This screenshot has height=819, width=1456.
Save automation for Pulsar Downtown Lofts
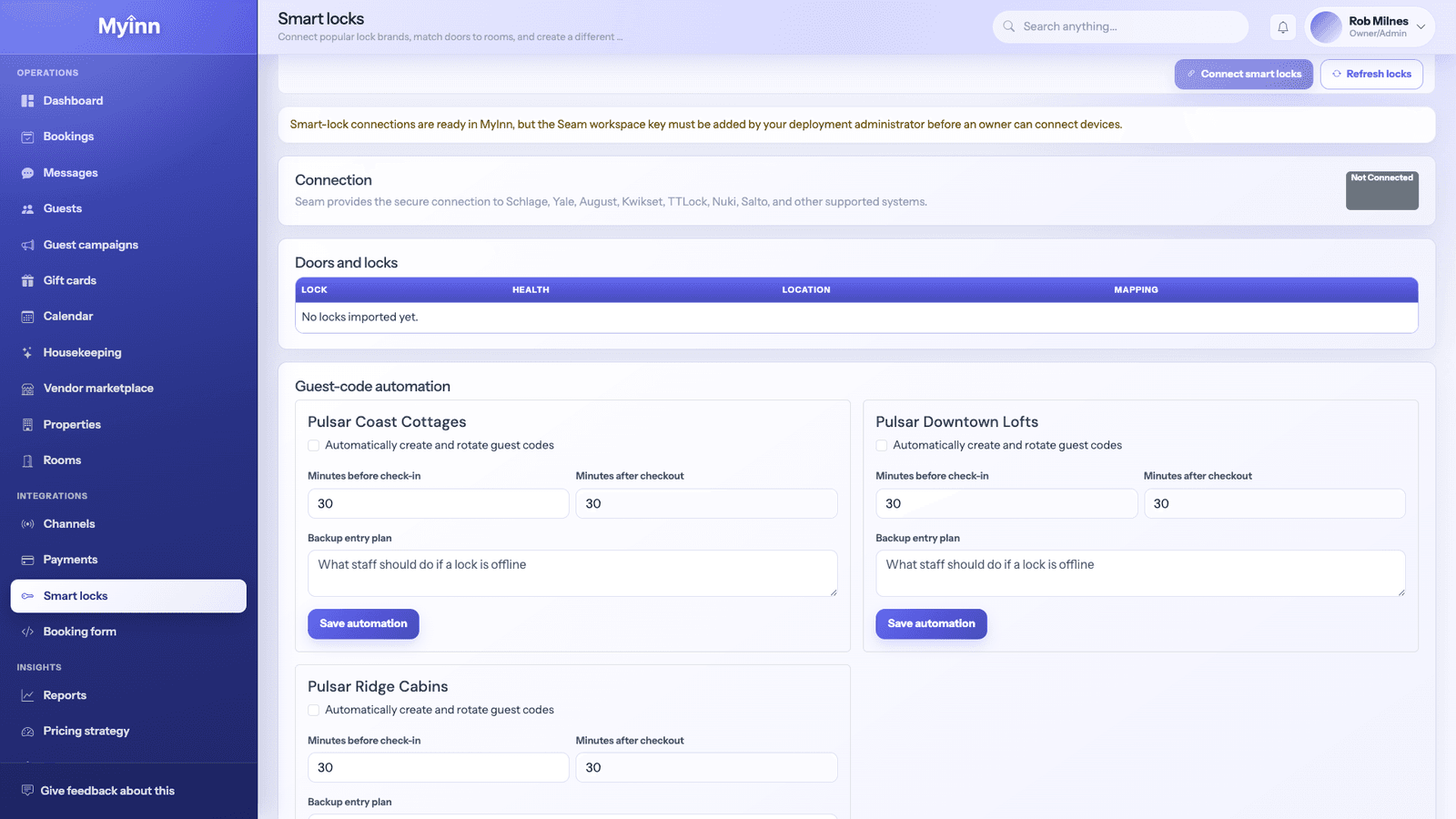point(931,623)
